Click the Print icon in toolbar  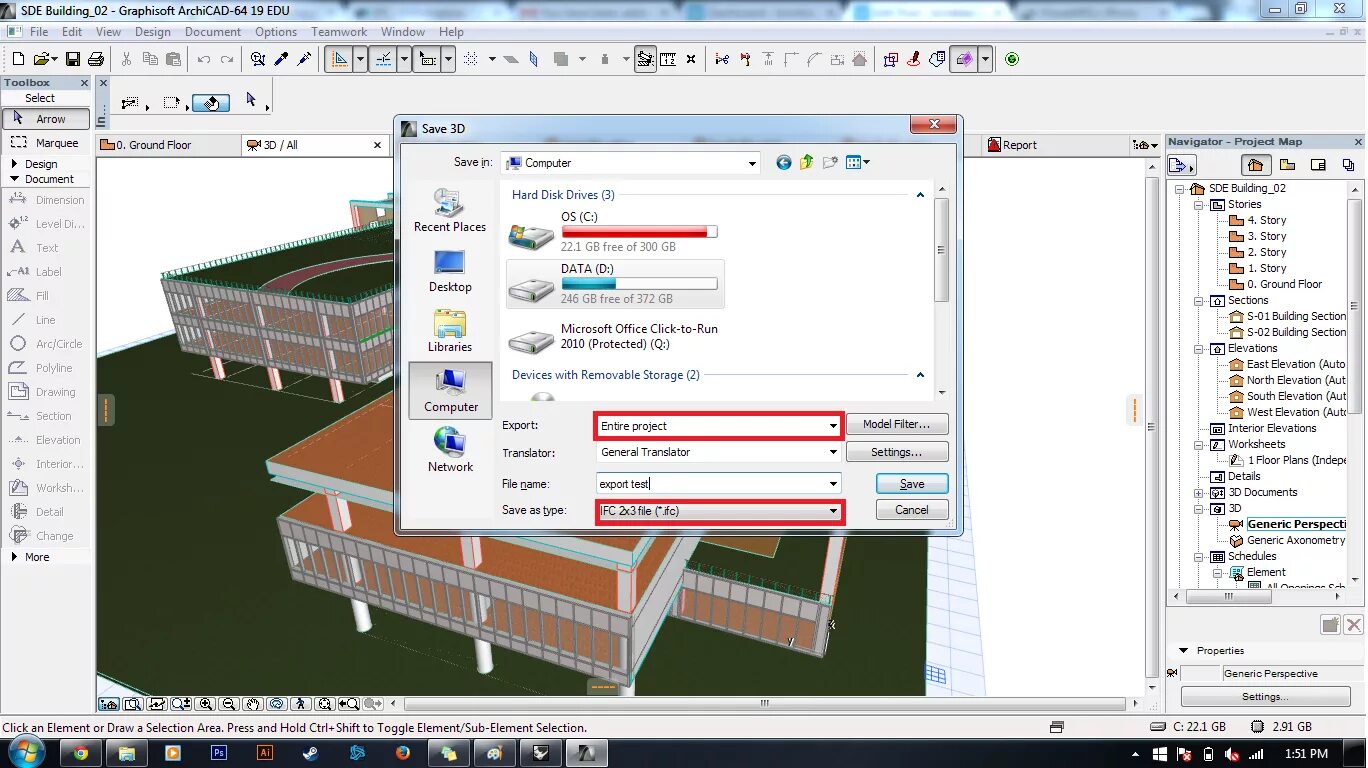pos(96,59)
